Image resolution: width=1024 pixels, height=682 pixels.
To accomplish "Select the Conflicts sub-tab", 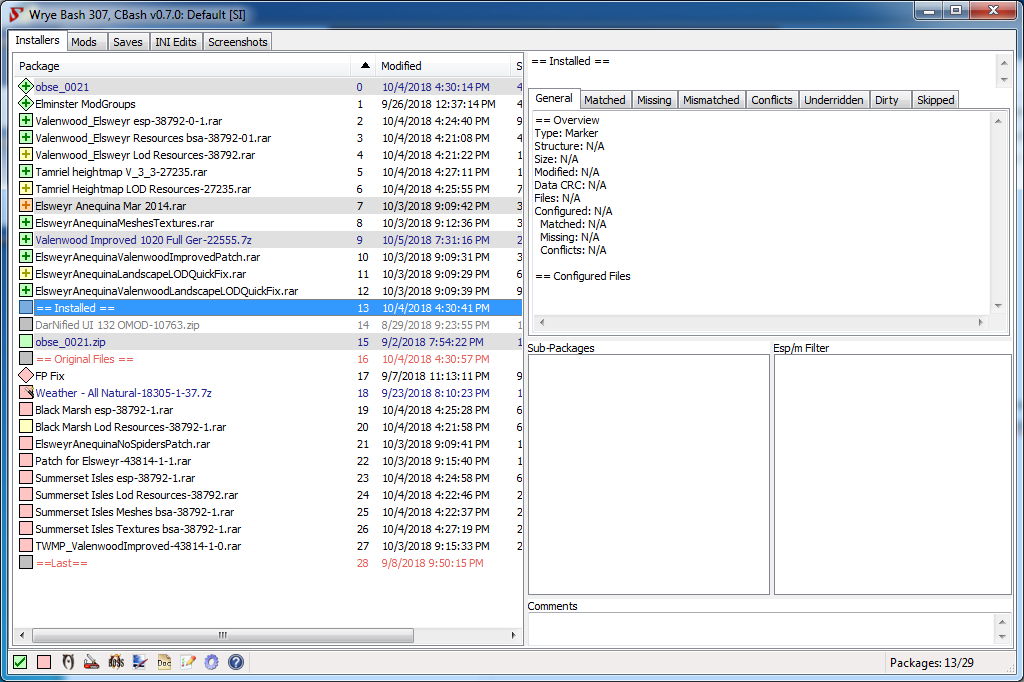I will (771, 99).
